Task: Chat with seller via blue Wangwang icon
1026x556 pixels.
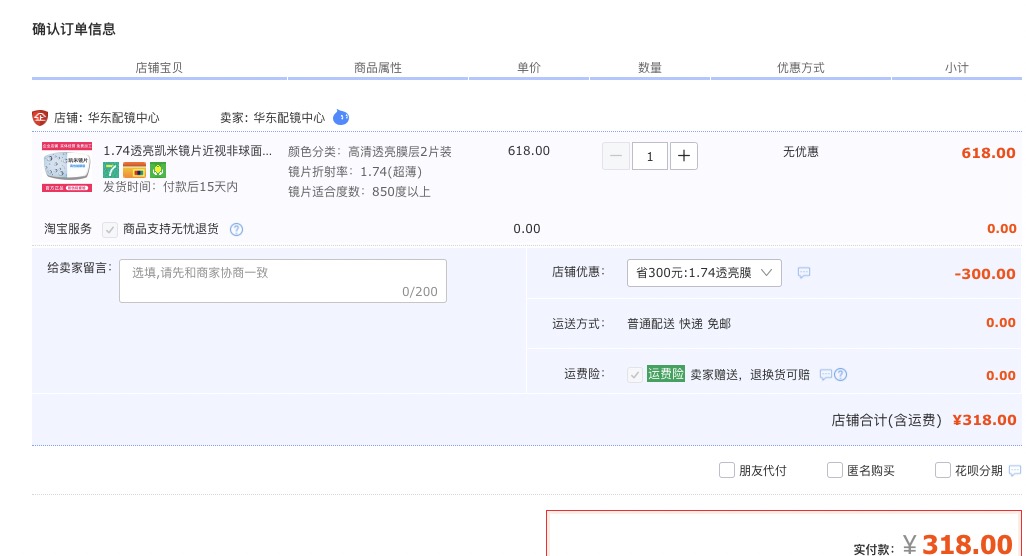Action: tap(341, 118)
